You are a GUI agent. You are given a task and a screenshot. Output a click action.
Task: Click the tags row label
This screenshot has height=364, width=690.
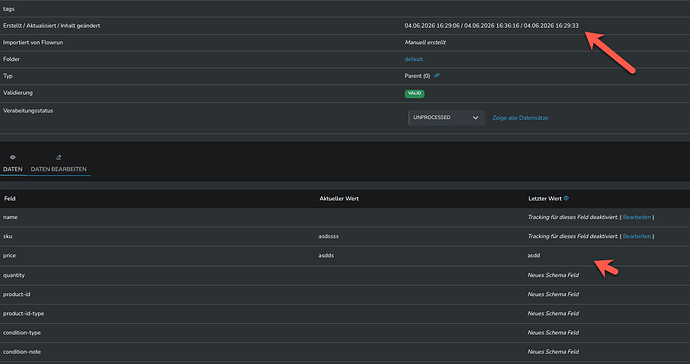pyautogui.click(x=9, y=9)
